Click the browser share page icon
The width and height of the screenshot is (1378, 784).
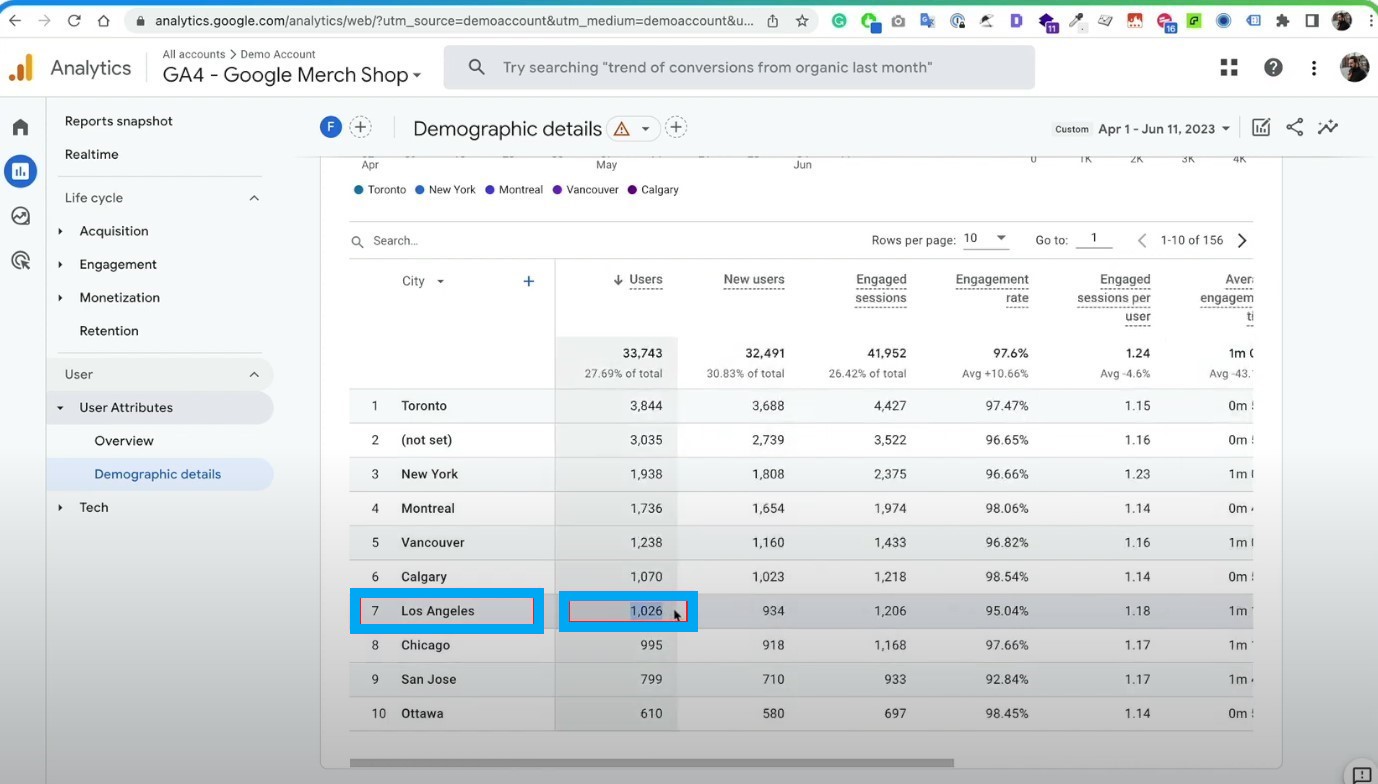[773, 20]
